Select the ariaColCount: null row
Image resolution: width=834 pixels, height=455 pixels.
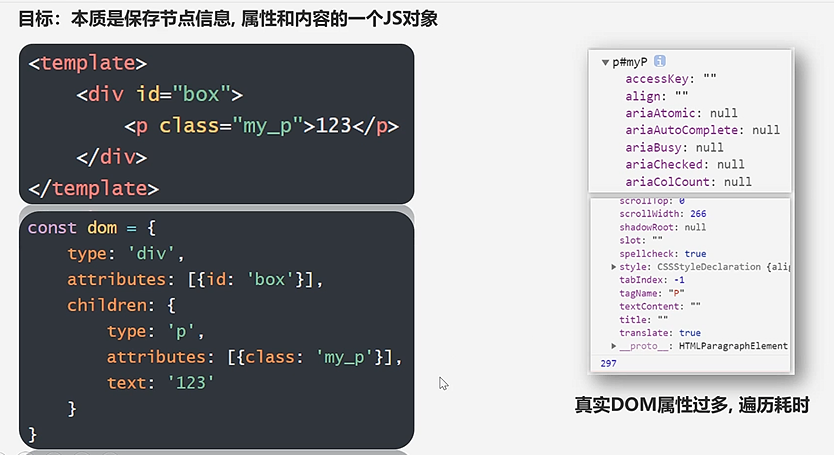(x=688, y=182)
